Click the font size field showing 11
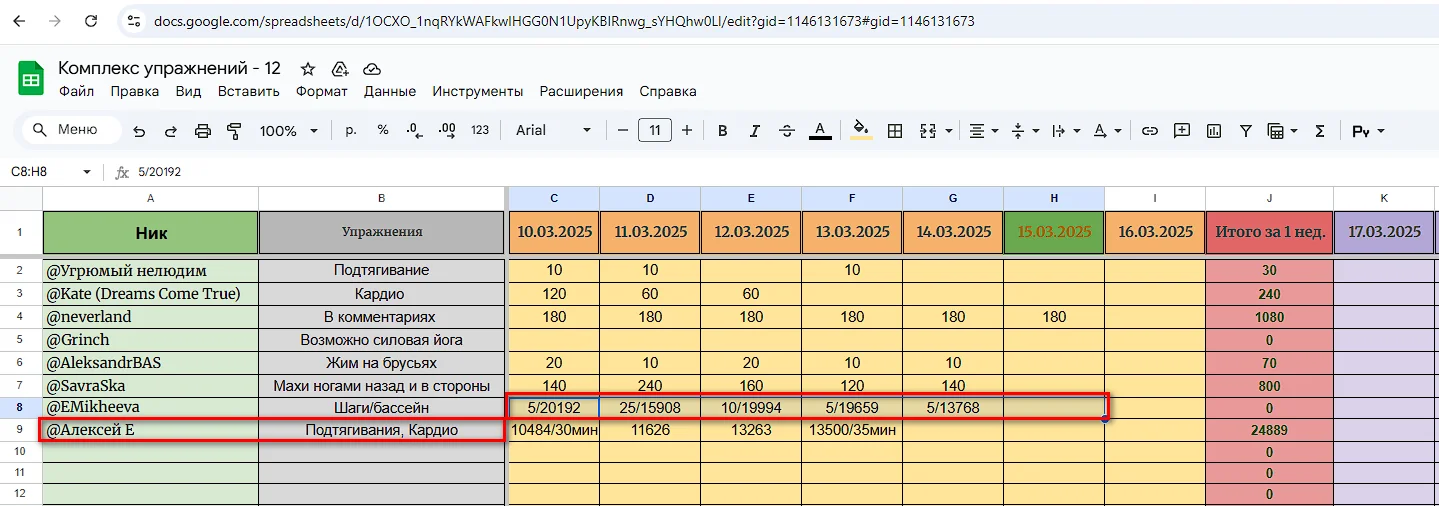The height and width of the screenshot is (506, 1439). coord(655,130)
